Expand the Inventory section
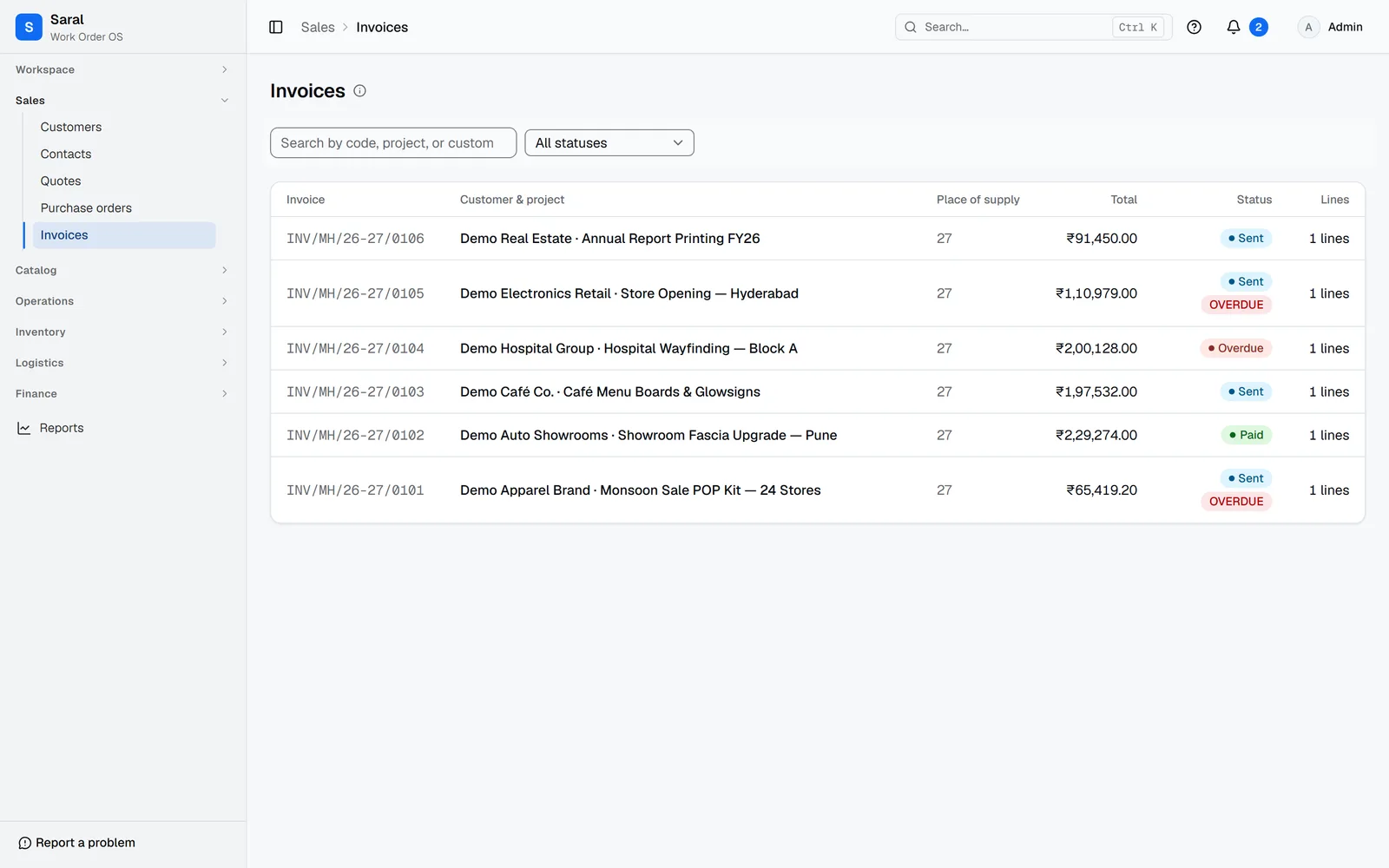The width and height of the screenshot is (1389, 868). [122, 332]
